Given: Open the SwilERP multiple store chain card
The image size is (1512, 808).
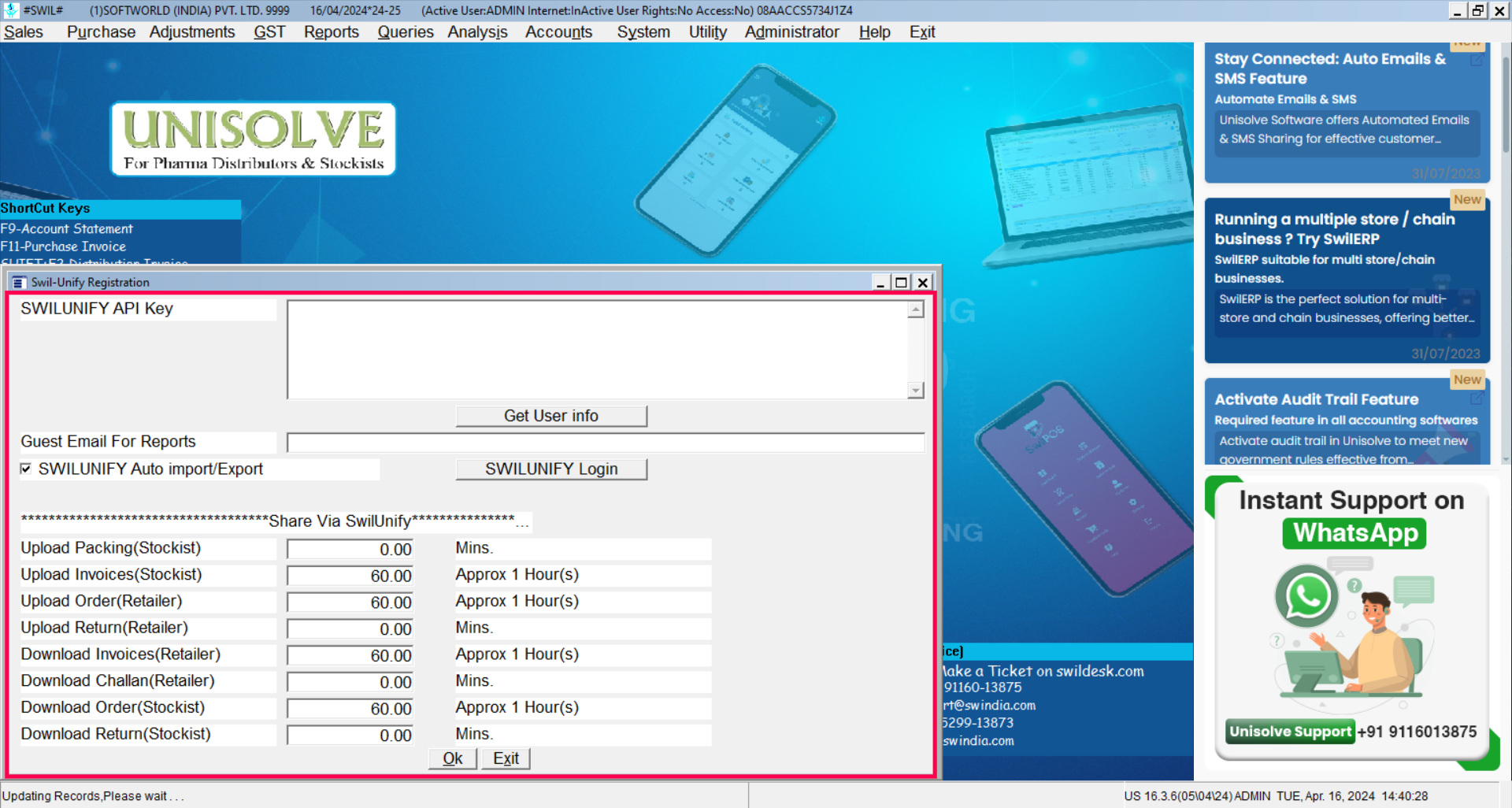Looking at the screenshot, I should pyautogui.click(x=1347, y=282).
